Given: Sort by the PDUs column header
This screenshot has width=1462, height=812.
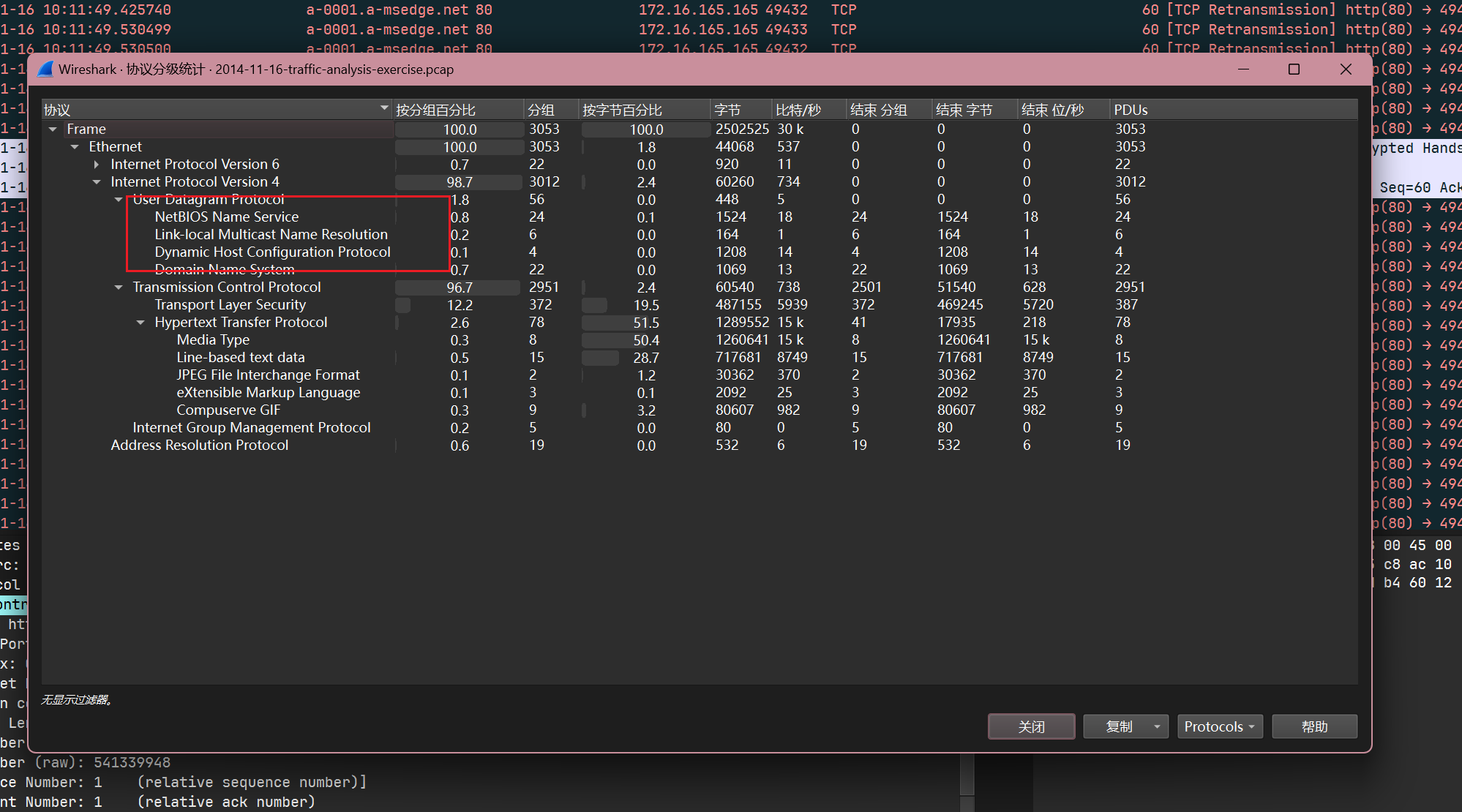Looking at the screenshot, I should click(x=1130, y=110).
